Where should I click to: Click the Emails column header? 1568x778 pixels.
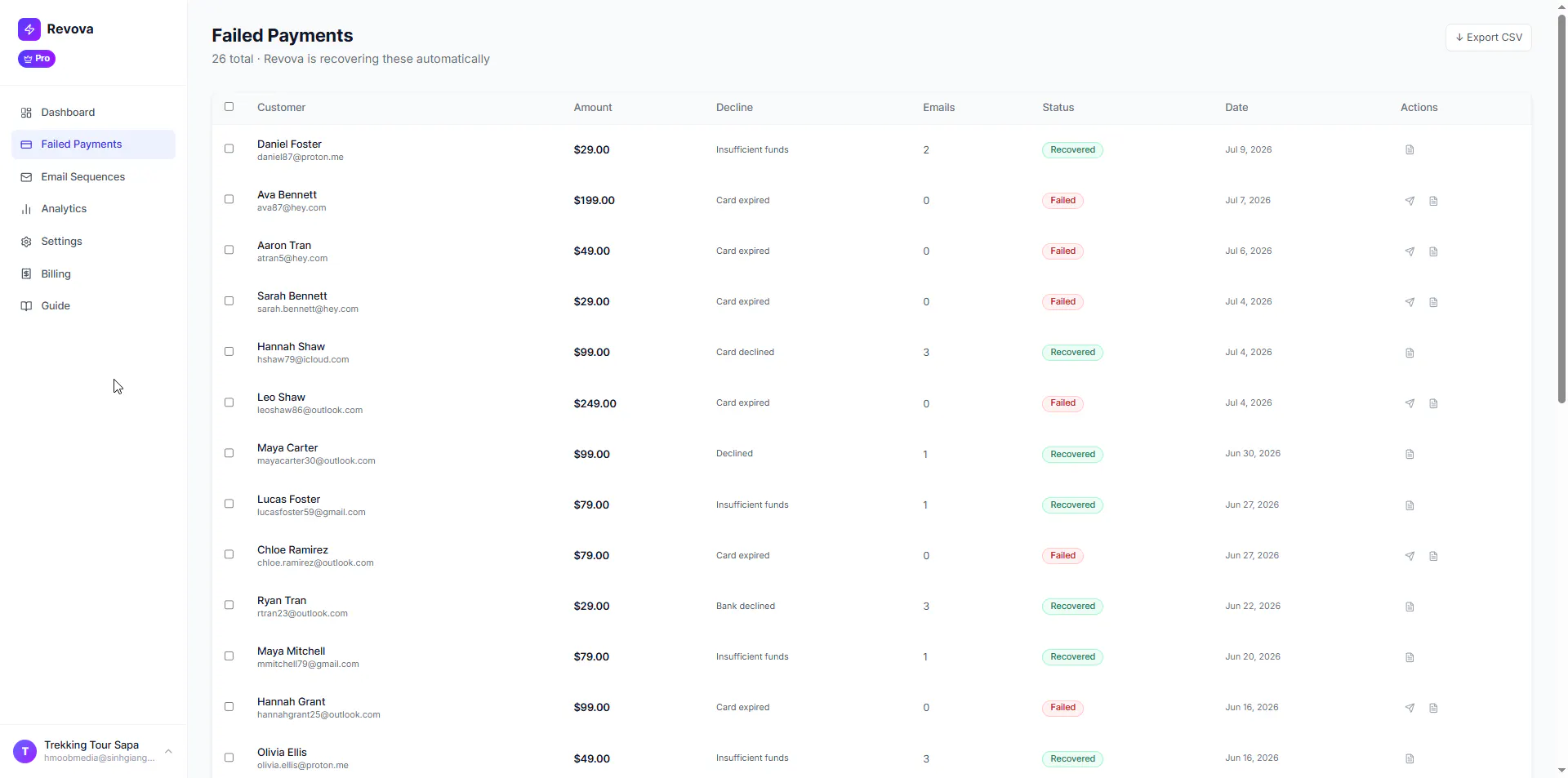pos(938,108)
